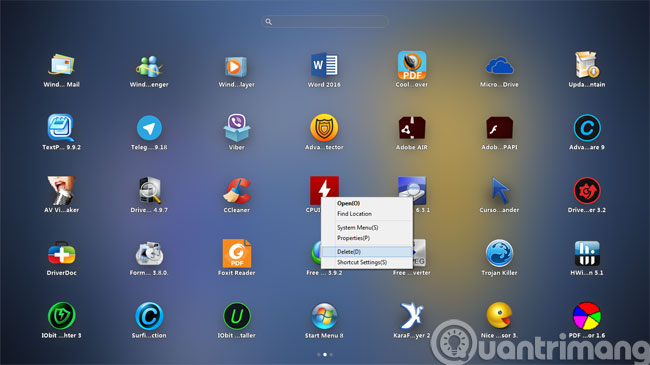Open the IObit Uninstaller icon
The width and height of the screenshot is (650, 365).
(x=236, y=316)
